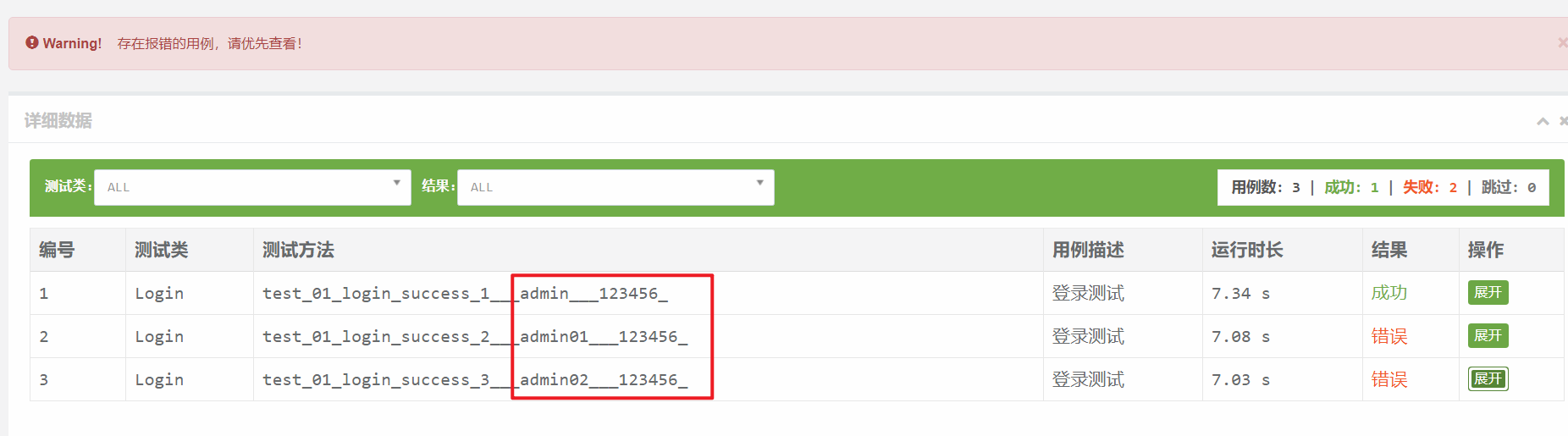Click the 成功 result in row 1

[1389, 293]
